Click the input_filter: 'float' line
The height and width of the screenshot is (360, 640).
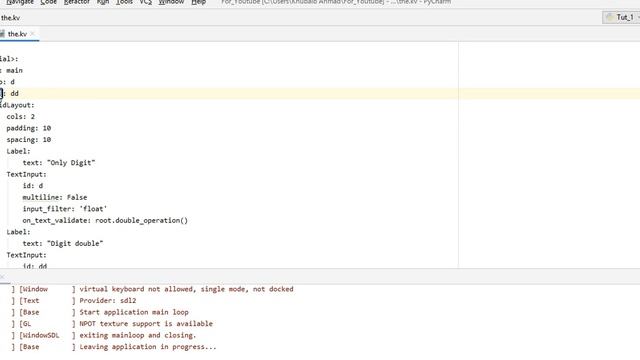pos(64,209)
